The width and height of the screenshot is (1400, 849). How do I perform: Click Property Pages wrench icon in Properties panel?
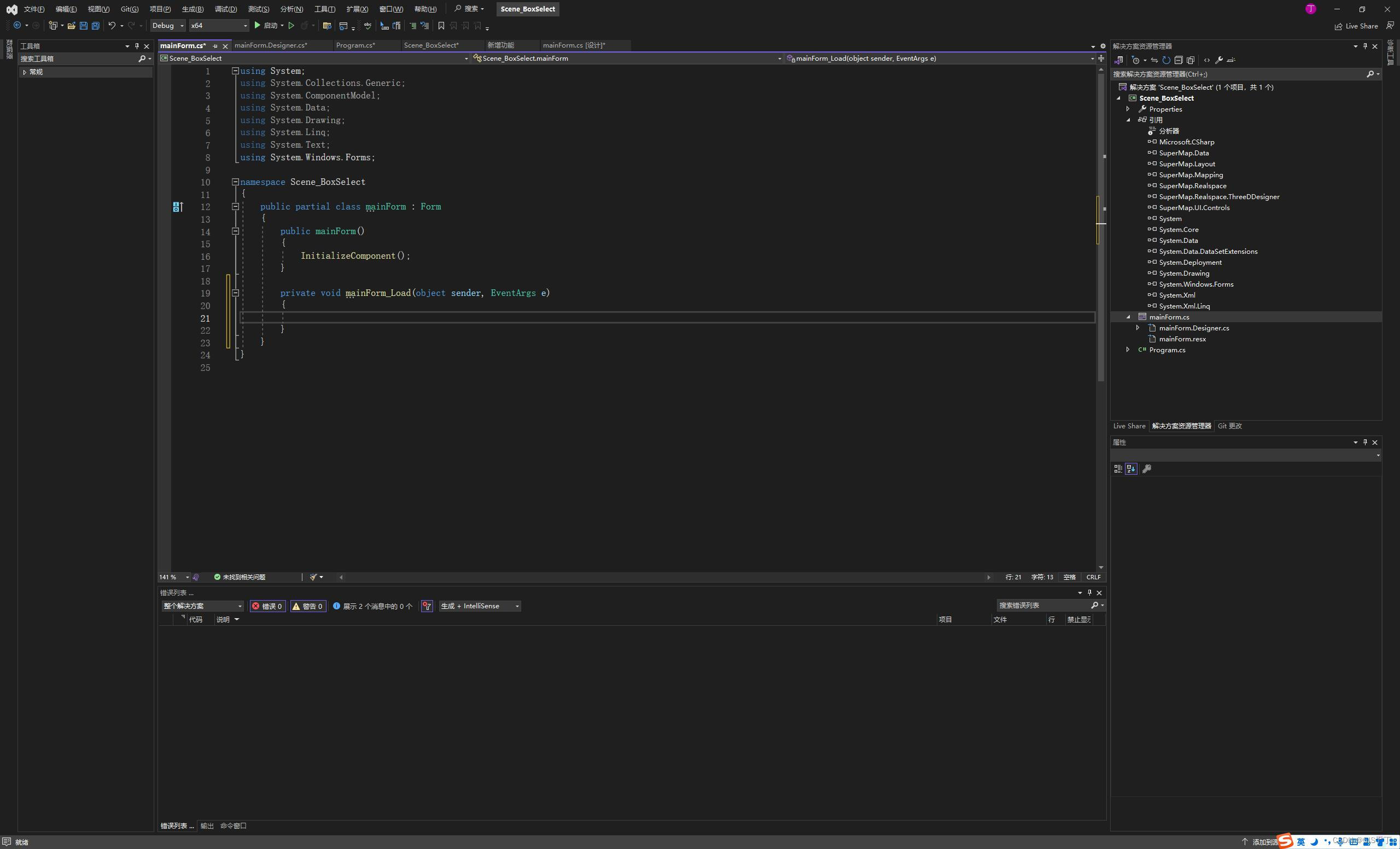pyautogui.click(x=1147, y=469)
